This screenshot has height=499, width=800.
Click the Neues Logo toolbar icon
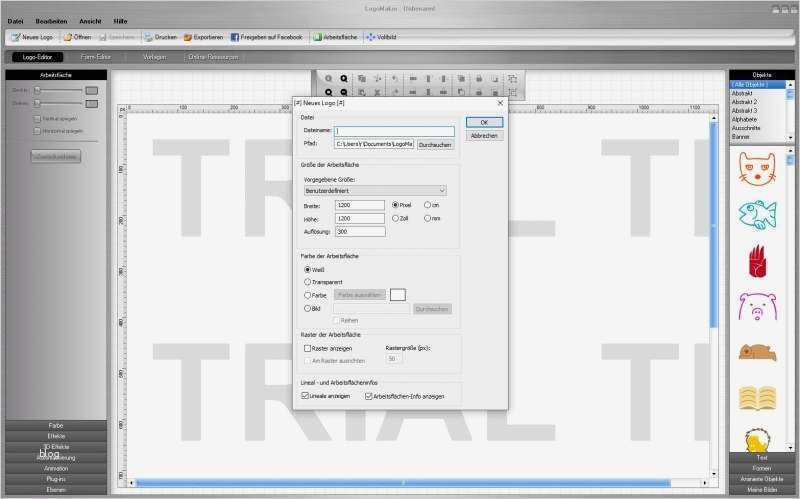15,37
